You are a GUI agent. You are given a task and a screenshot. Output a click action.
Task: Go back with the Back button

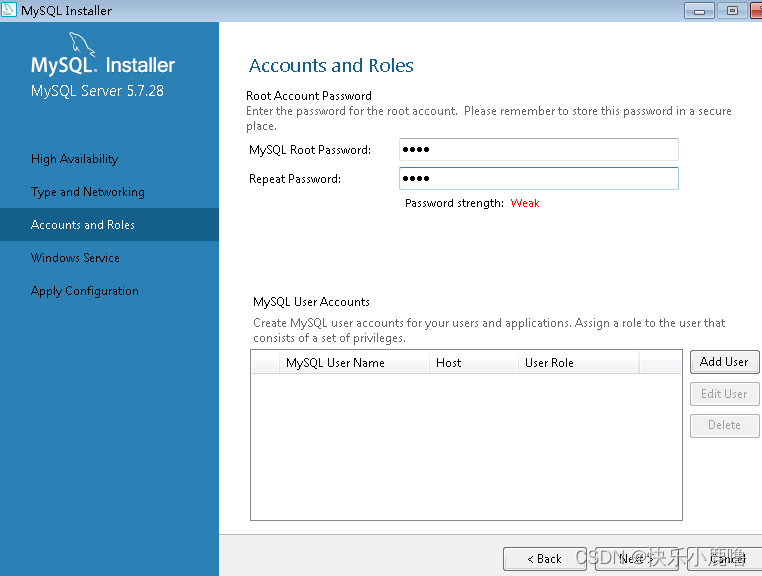[x=544, y=559]
